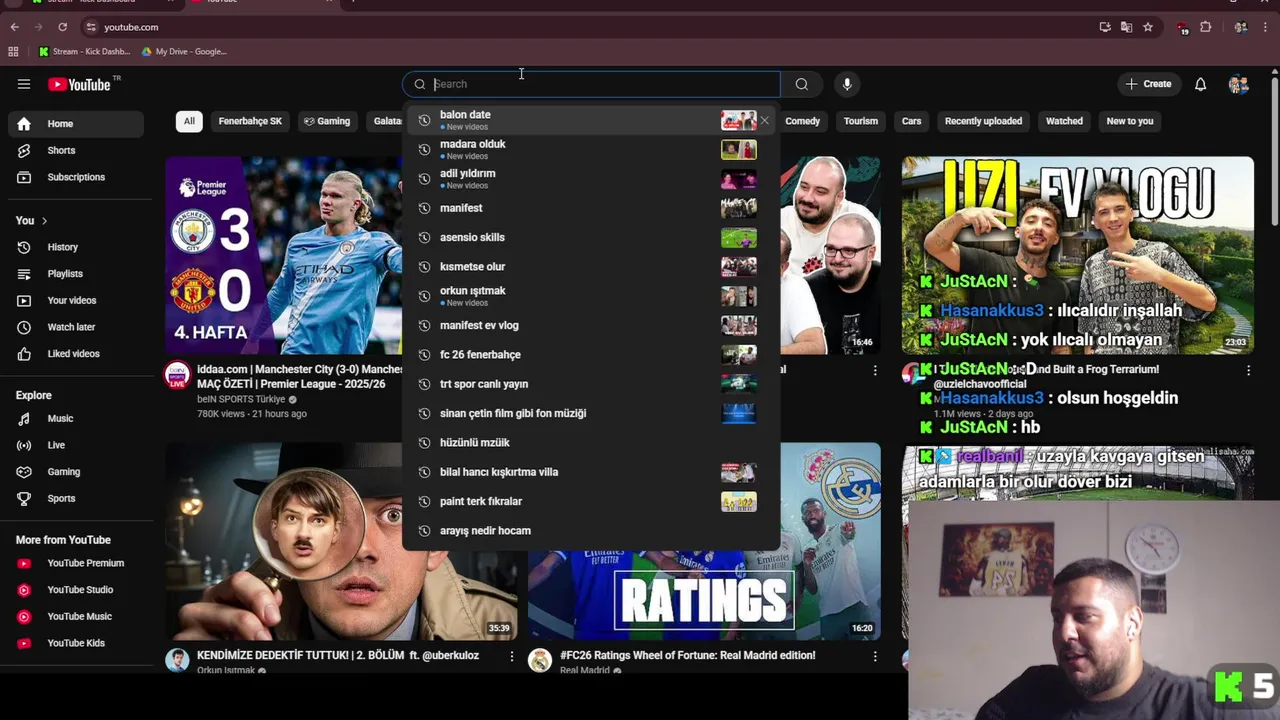Open Playlists in sidebar

tap(76, 274)
